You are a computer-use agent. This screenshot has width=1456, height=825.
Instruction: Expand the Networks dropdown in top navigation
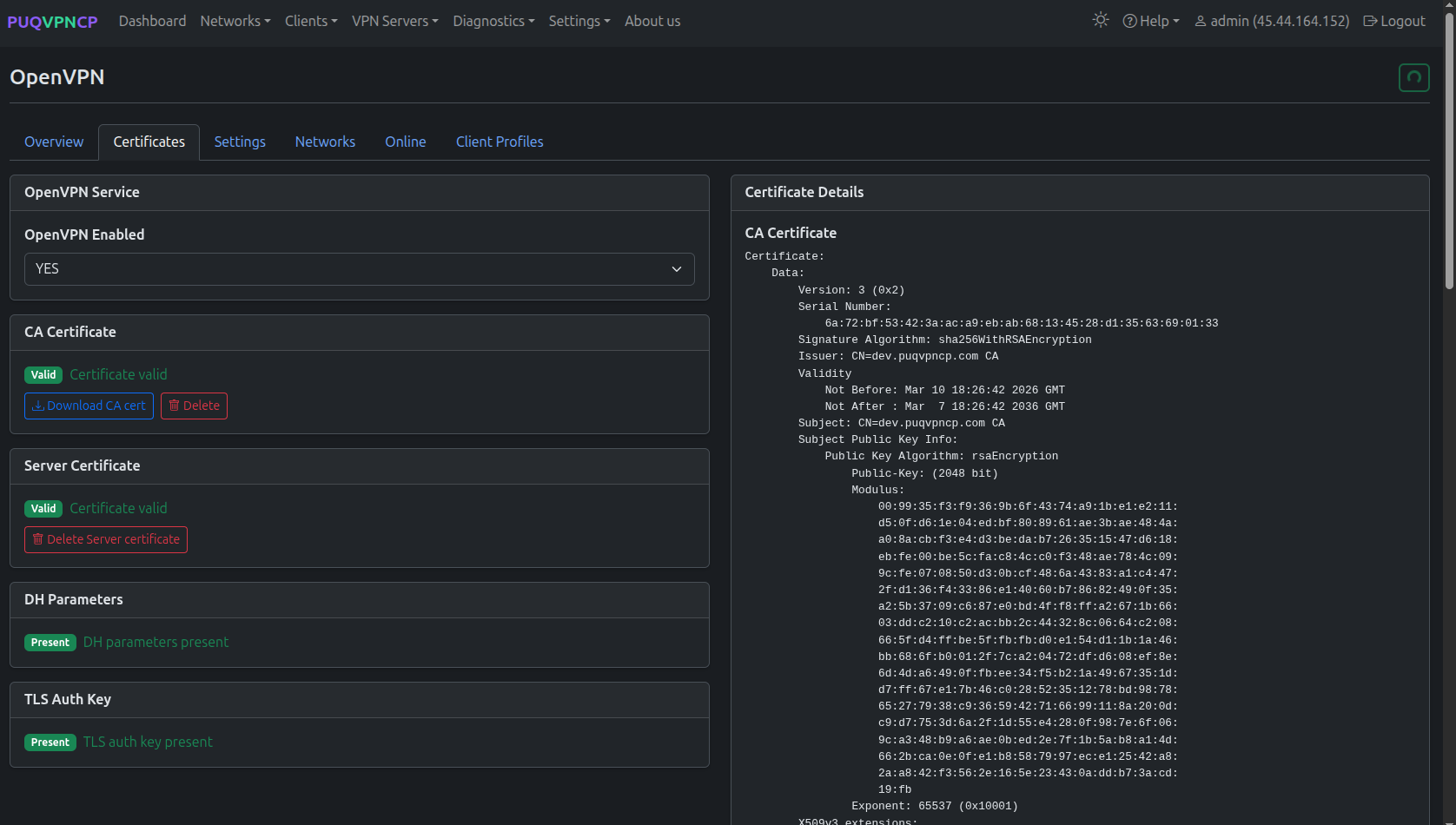click(x=235, y=21)
